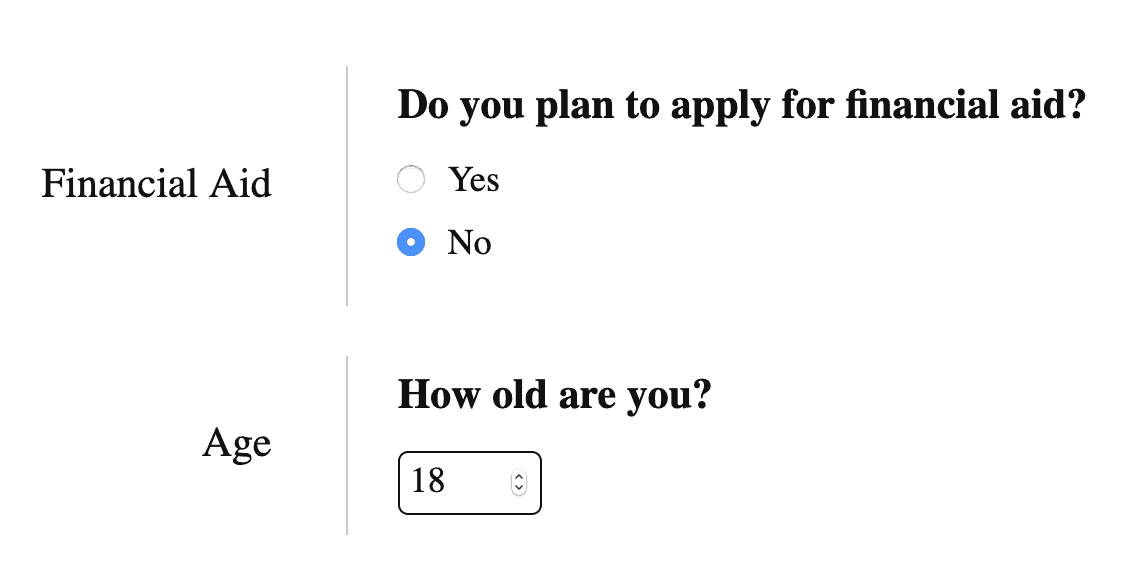This screenshot has width=1134, height=580.
Task: Click the "No" option label text
Action: (x=470, y=243)
